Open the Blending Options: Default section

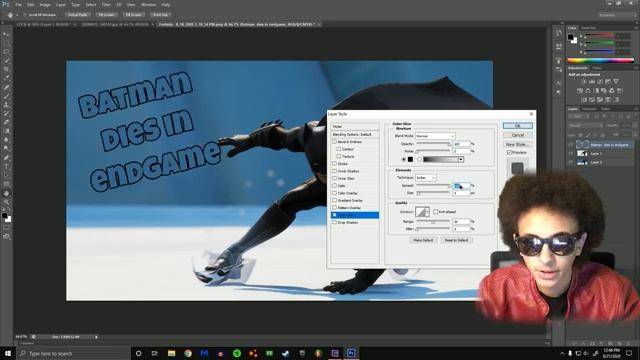click(355, 134)
